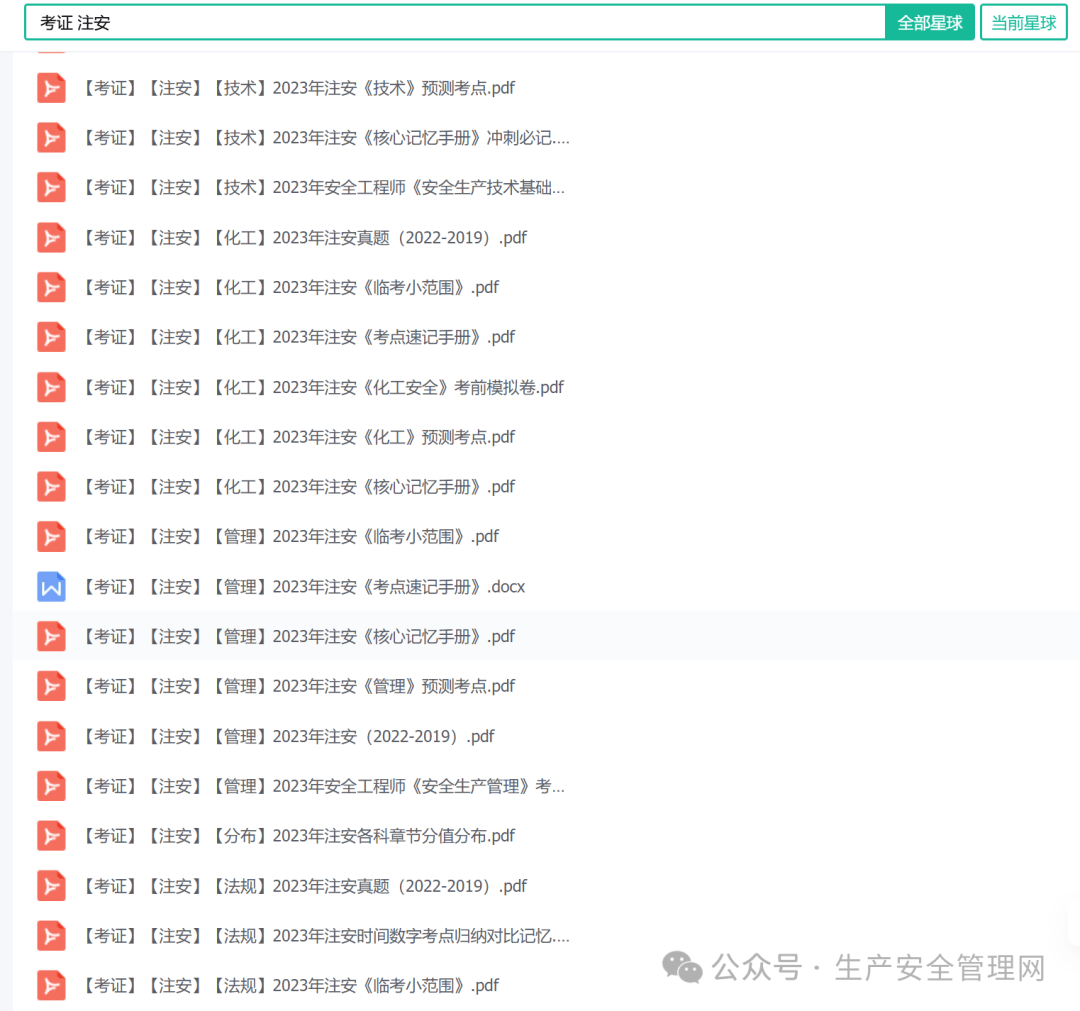The width and height of the screenshot is (1080, 1011).
Task: Open 【化工】《化工》预测考点.pdf file
Action: [x=298, y=437]
